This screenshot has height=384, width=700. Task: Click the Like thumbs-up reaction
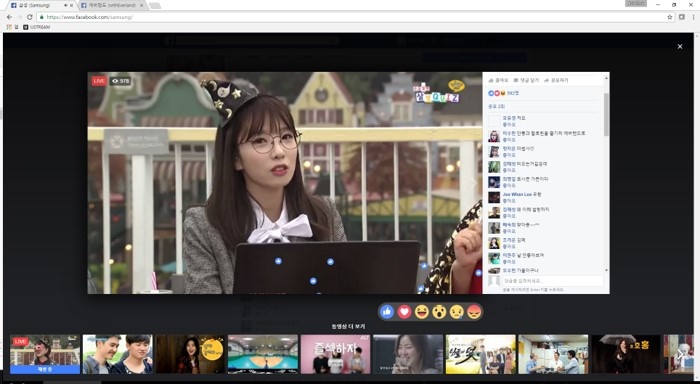(x=387, y=312)
